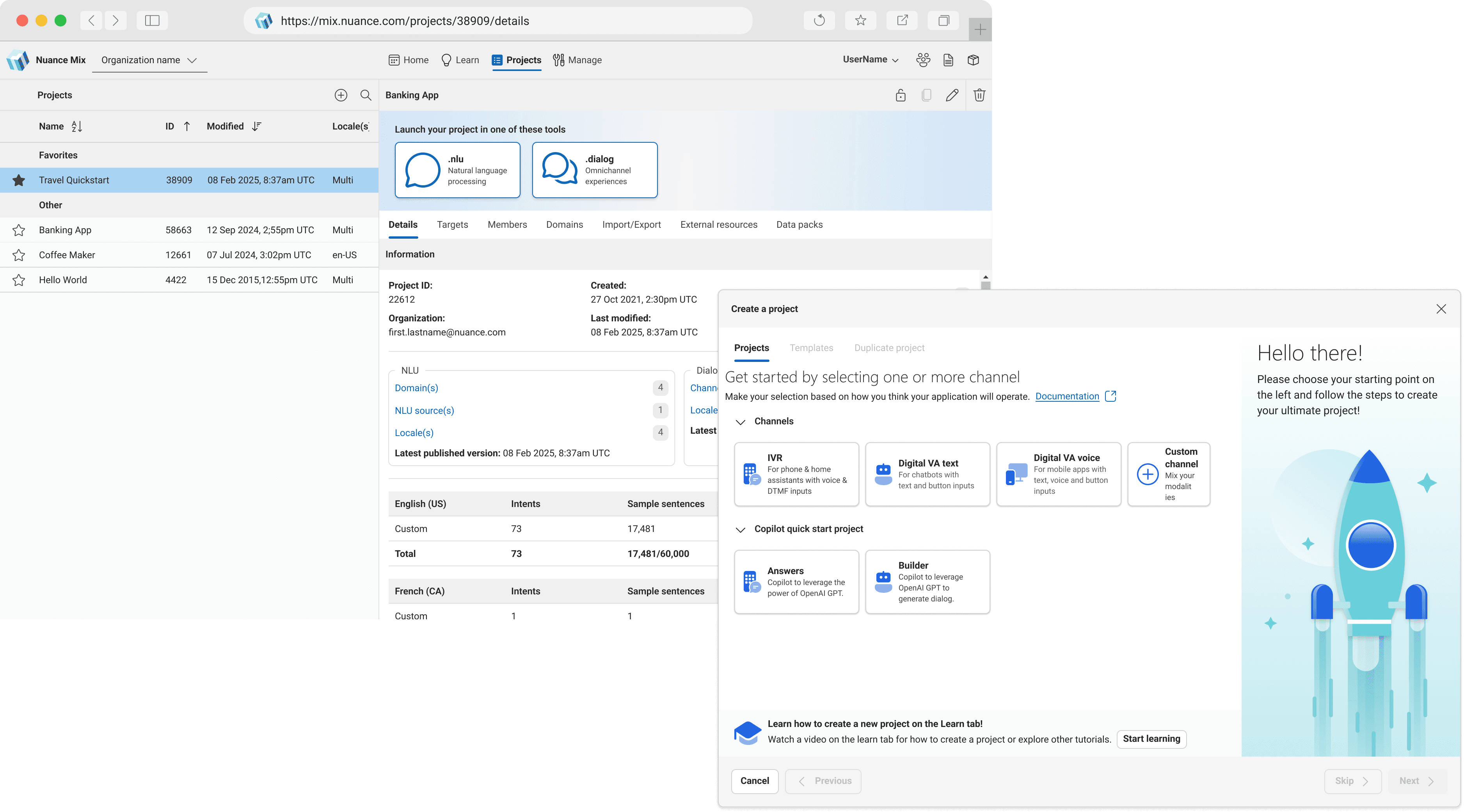Viewport: 1464px width, 812px height.
Task: Click the edit project pencil icon
Action: pyautogui.click(x=952, y=95)
